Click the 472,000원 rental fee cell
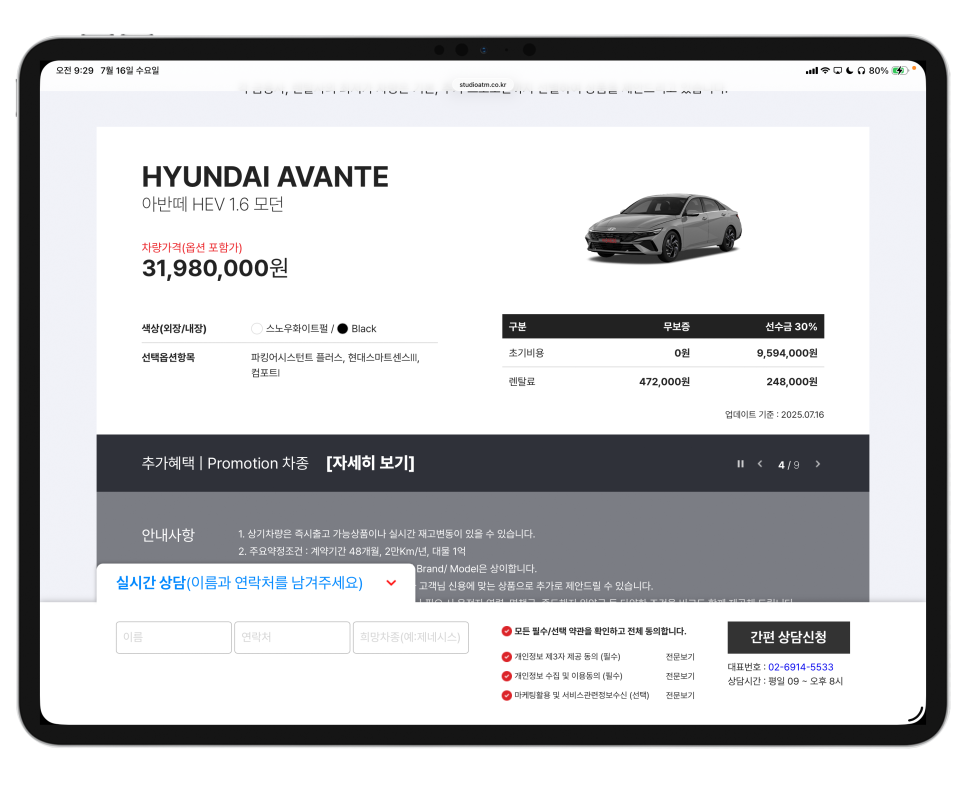 tap(664, 381)
